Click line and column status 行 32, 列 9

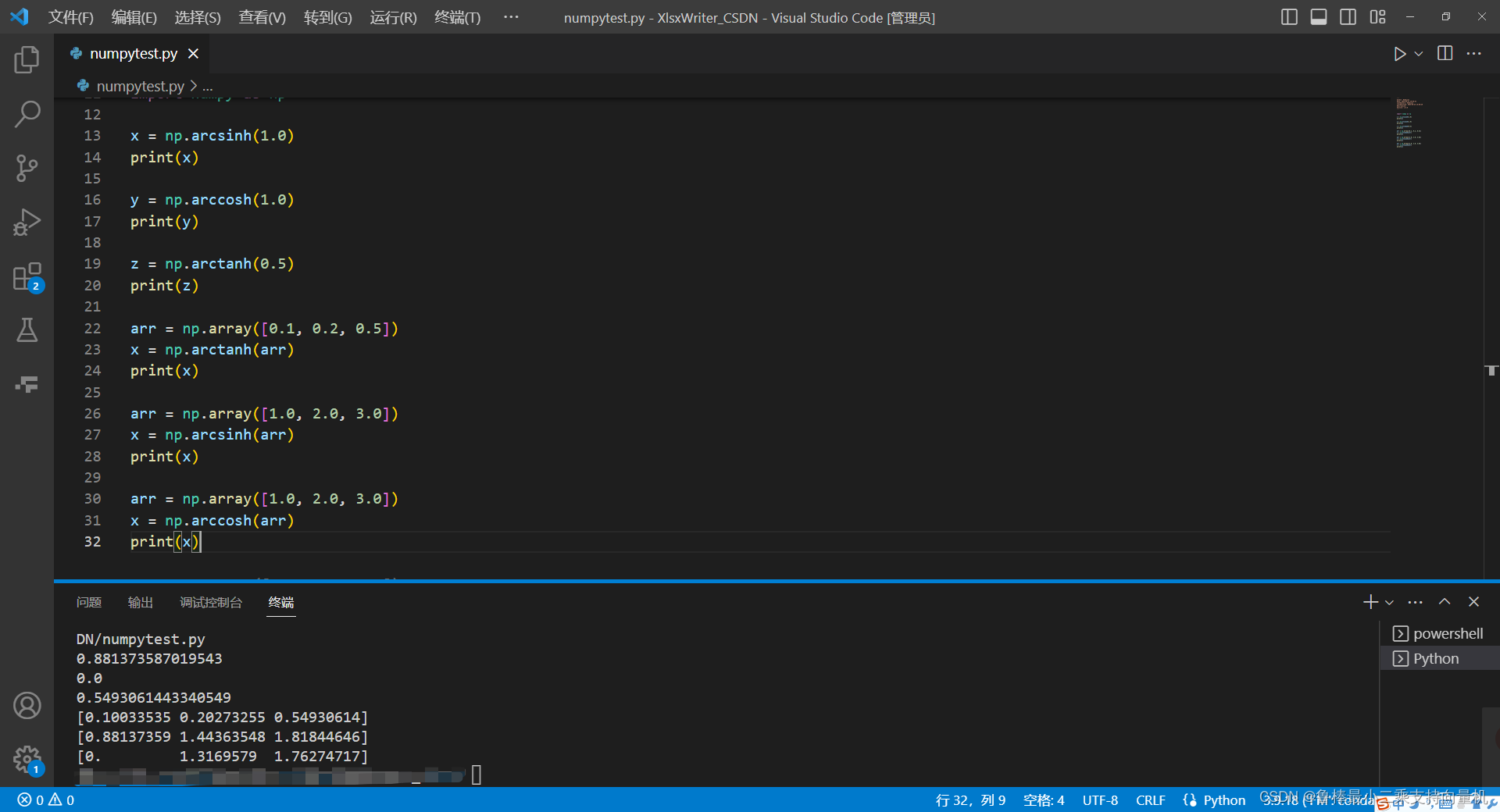point(970,800)
